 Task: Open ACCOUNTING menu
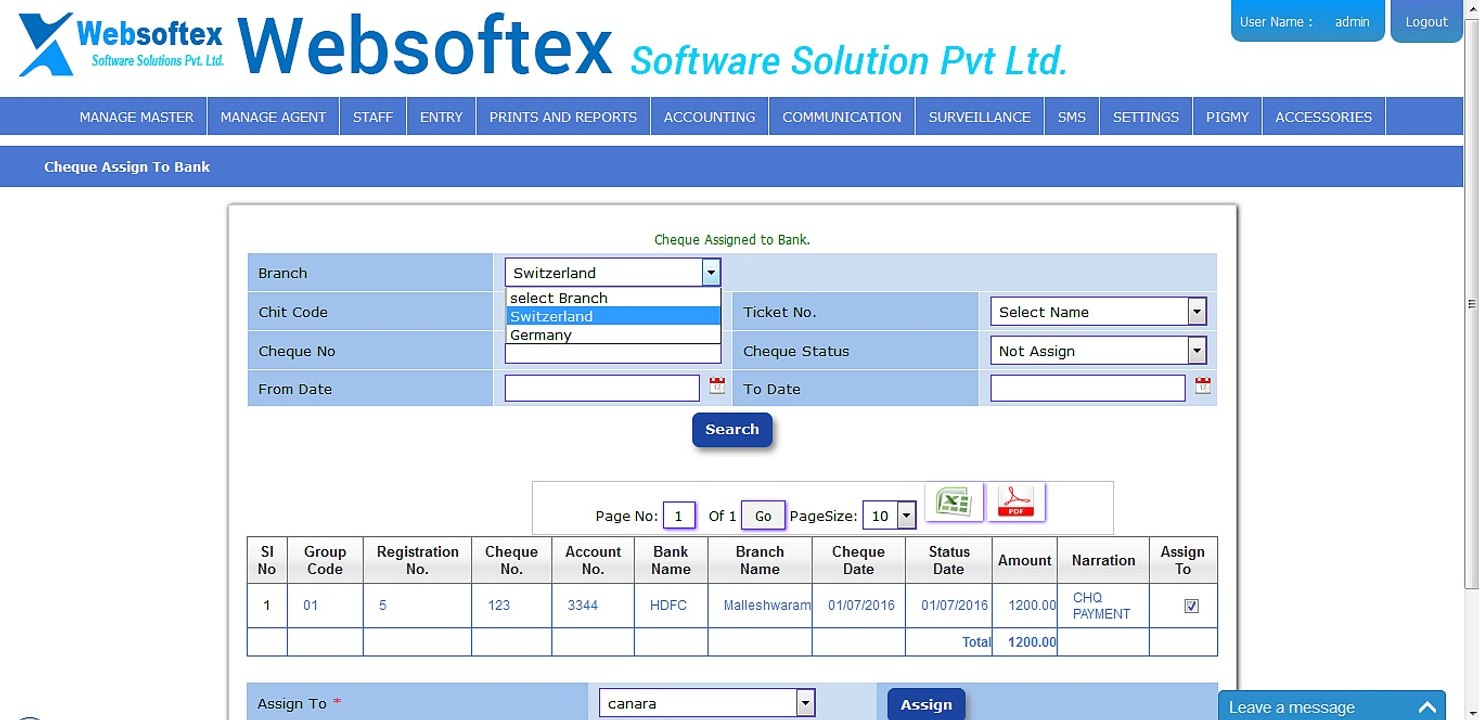709,117
